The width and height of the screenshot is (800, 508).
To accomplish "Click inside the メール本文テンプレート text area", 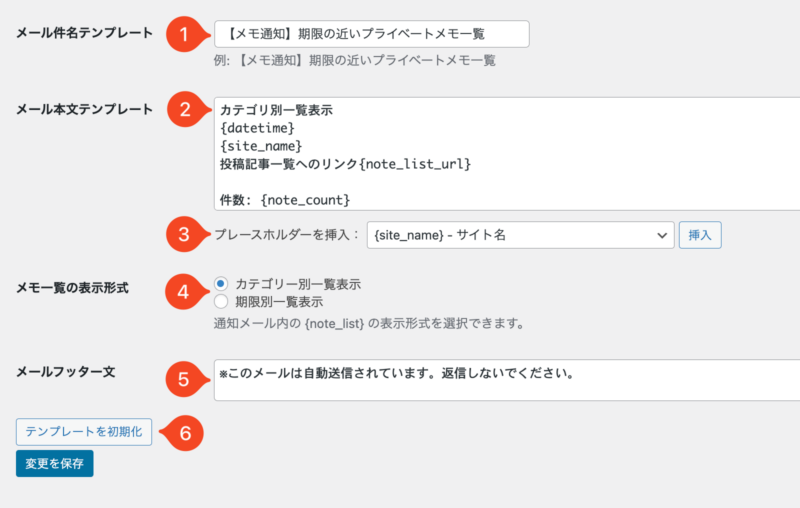I will 507,154.
